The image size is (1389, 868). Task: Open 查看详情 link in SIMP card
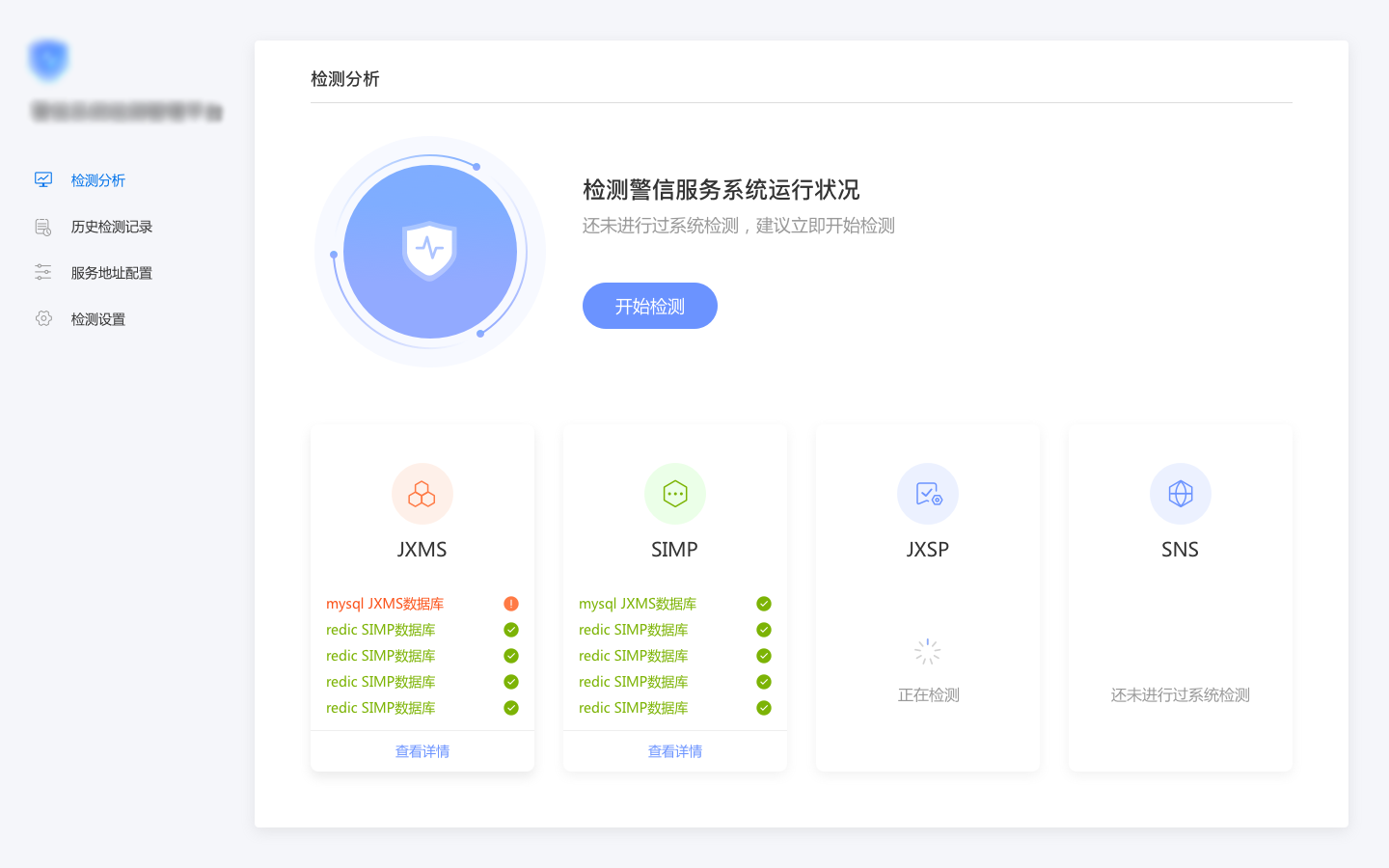coord(675,751)
